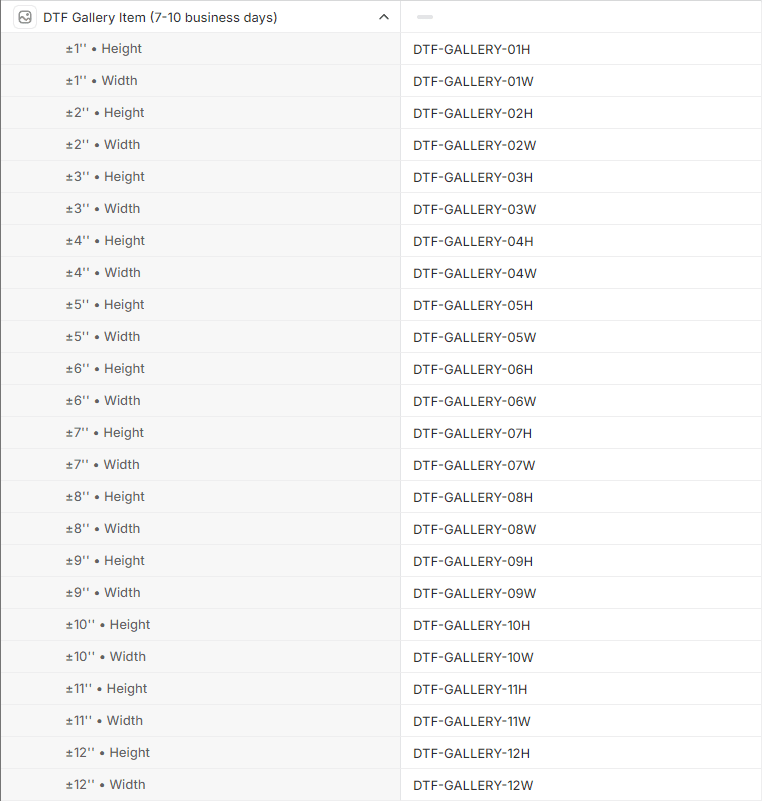Edit the DTF-GALLERY-12W SKU field
Screen dimensions: 762x801
coord(473,785)
